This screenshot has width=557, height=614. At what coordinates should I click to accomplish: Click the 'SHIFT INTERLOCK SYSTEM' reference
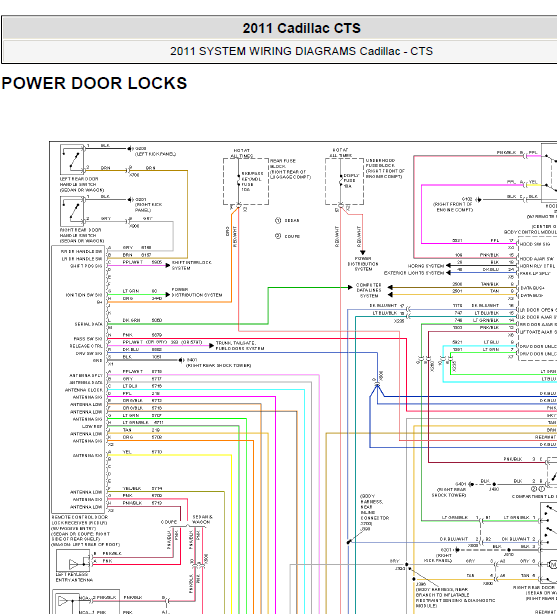(192, 265)
